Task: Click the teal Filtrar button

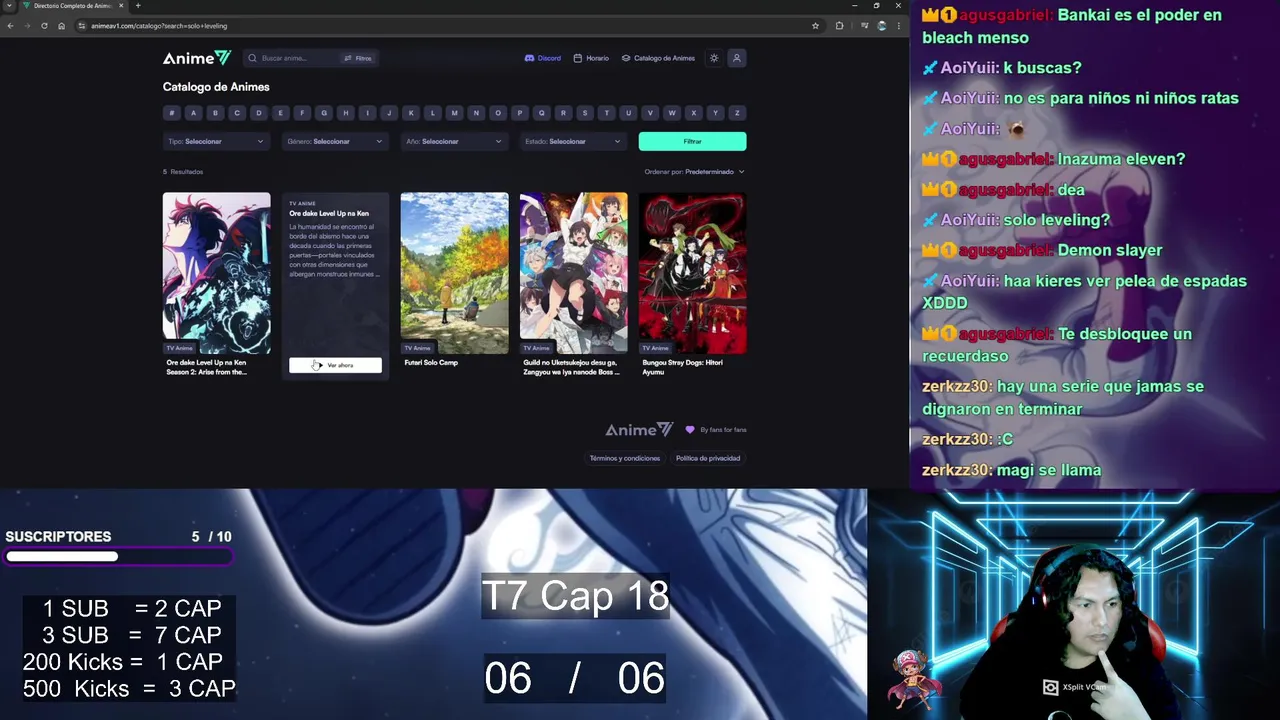Action: pos(692,141)
